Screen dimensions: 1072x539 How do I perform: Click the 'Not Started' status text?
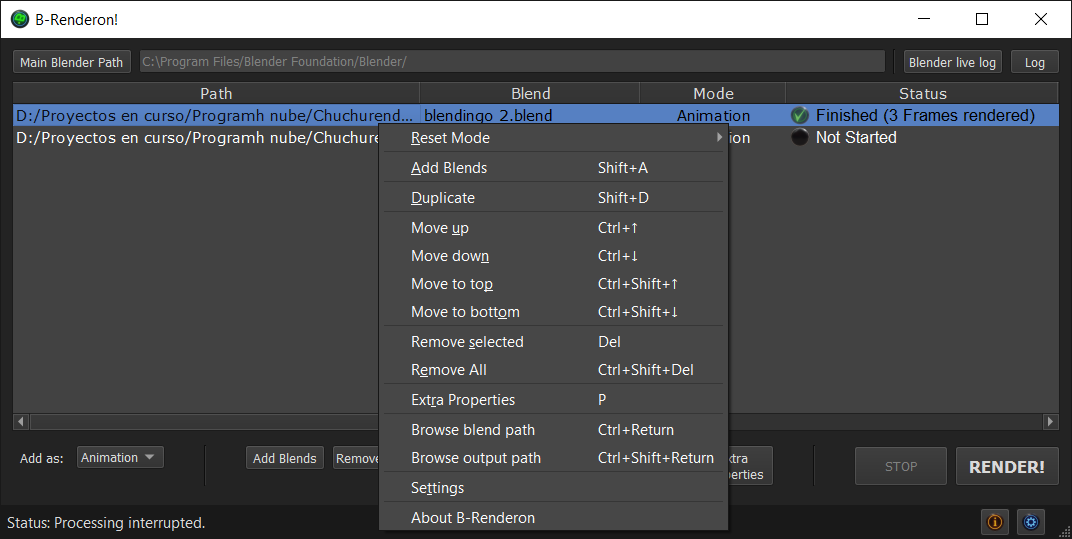pyautogui.click(x=856, y=137)
